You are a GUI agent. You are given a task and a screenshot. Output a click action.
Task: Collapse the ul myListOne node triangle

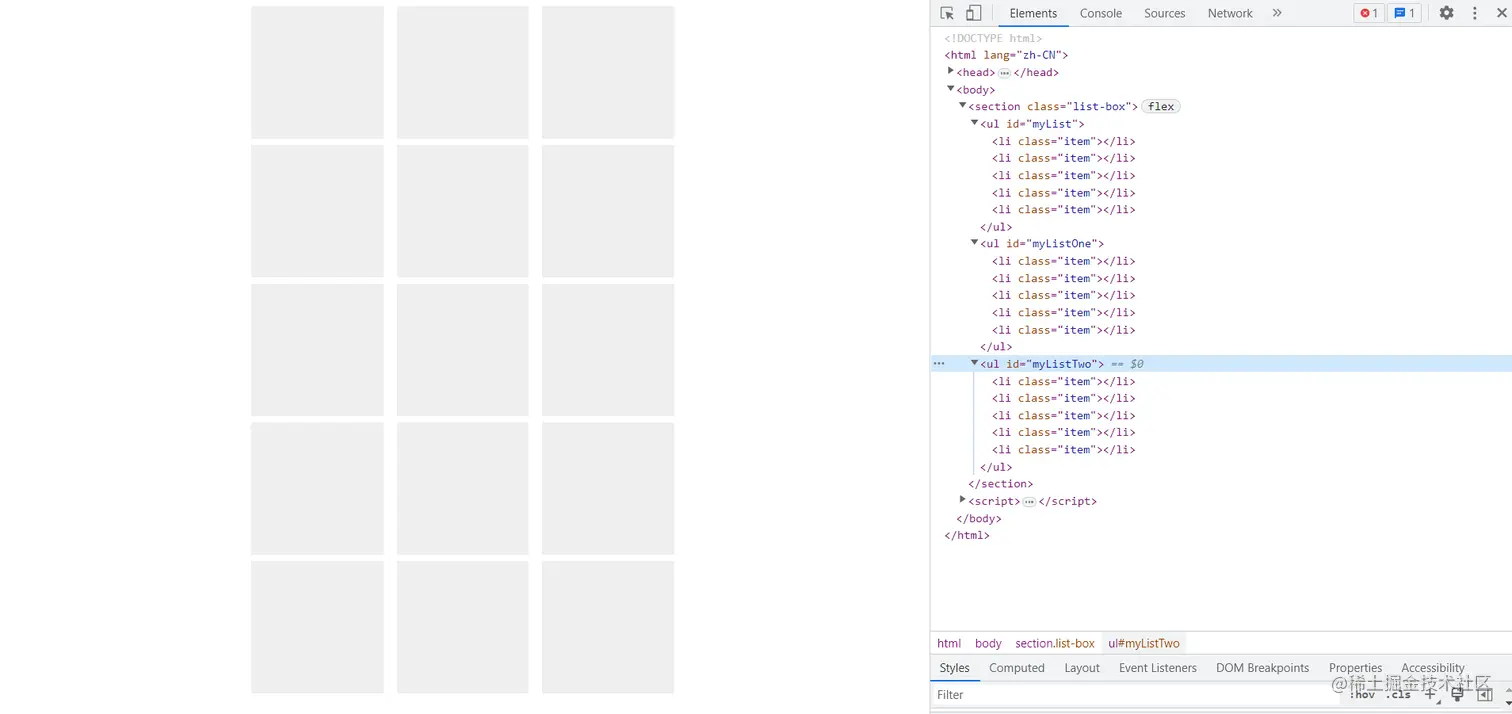point(975,243)
